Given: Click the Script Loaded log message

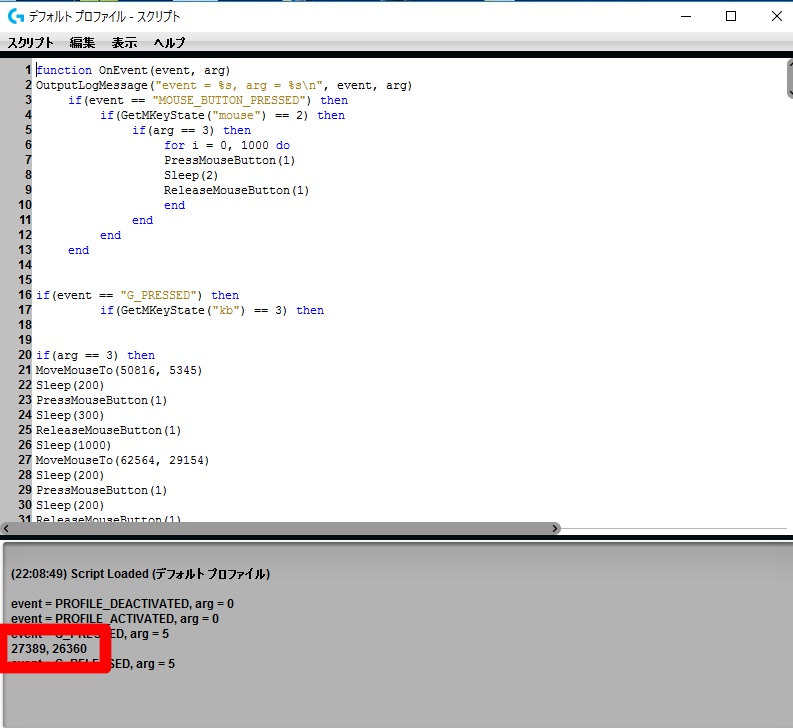Looking at the screenshot, I should (140, 574).
